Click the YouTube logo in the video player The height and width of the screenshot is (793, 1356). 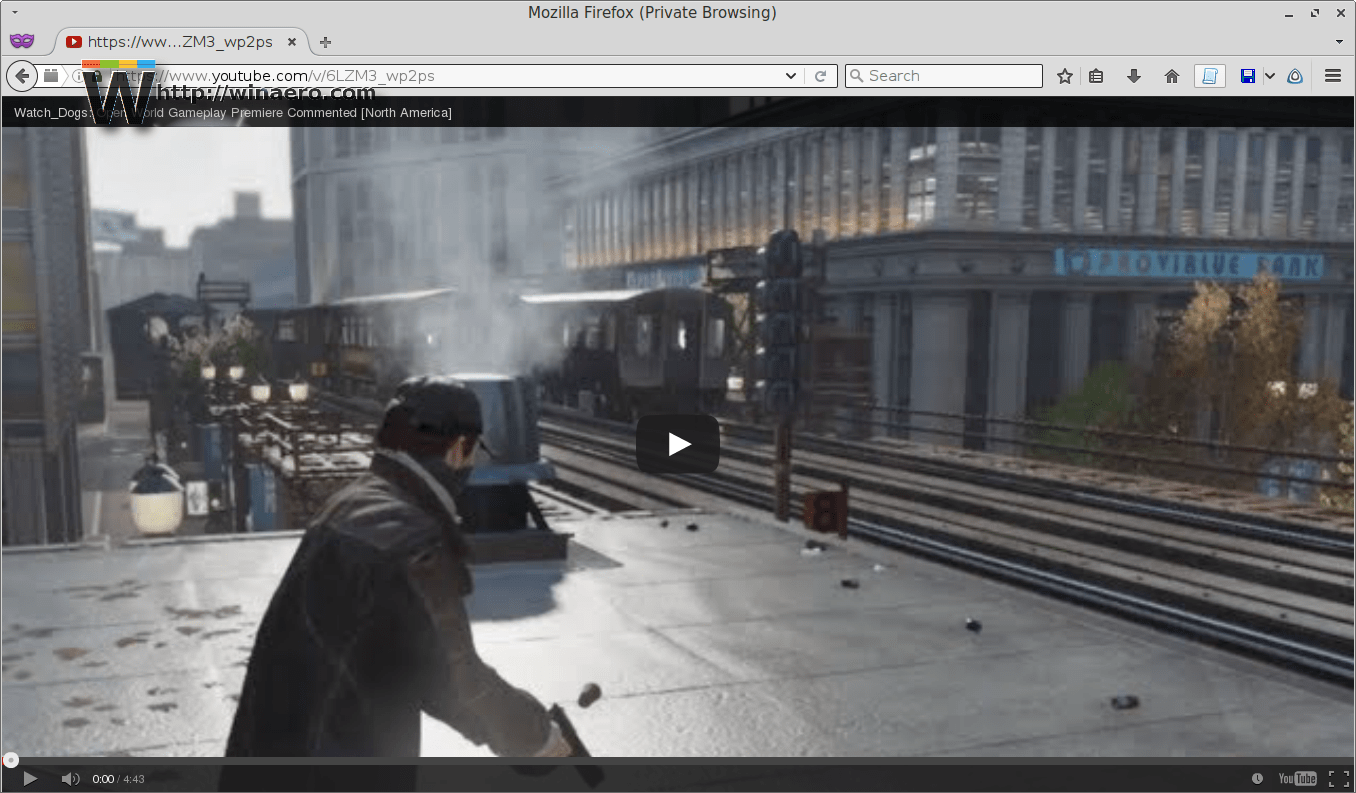[1296, 778]
